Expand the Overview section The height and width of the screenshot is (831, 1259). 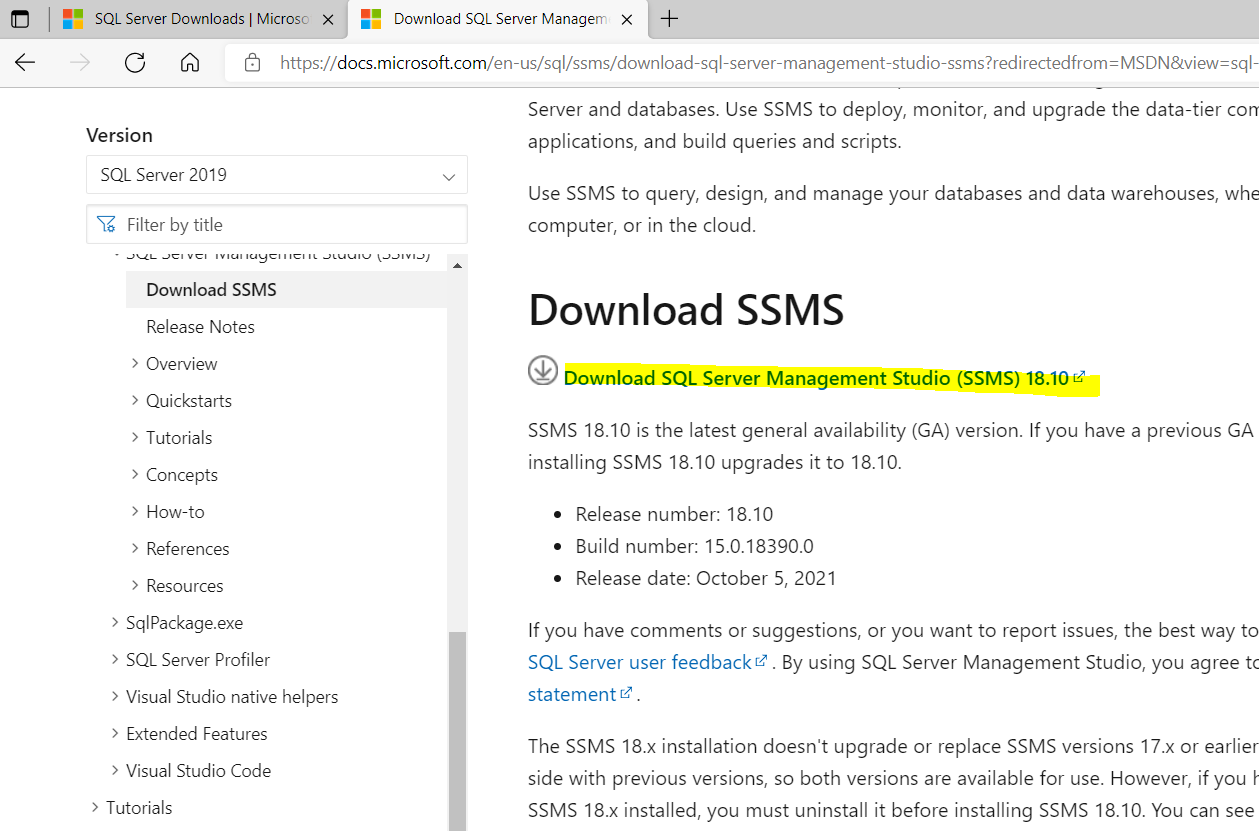[x=135, y=364]
